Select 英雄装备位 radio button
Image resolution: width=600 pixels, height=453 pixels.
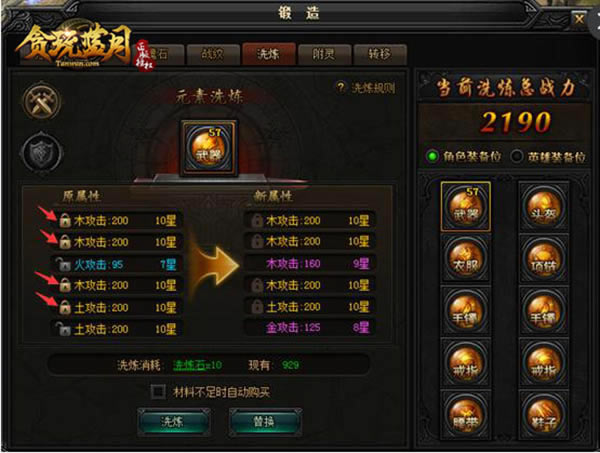click(517, 156)
